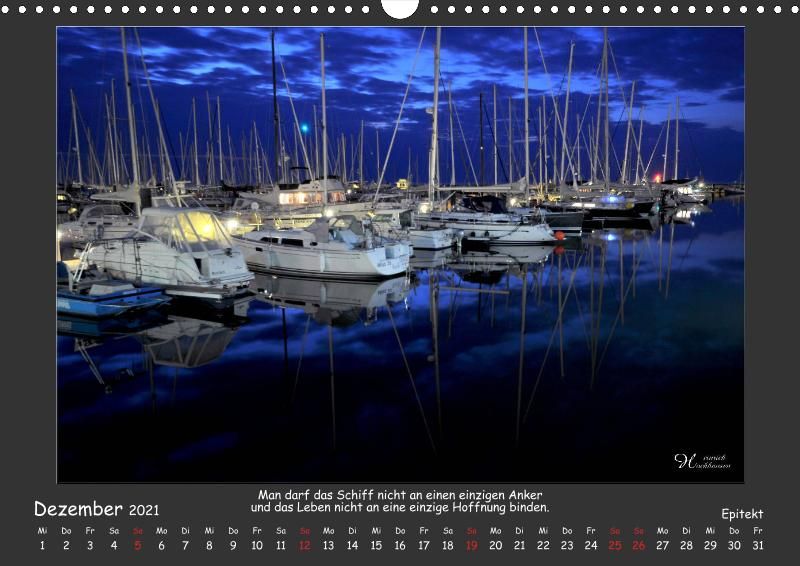
Task: Click the 'Mo' weekday label above date 6
Action: click(162, 531)
